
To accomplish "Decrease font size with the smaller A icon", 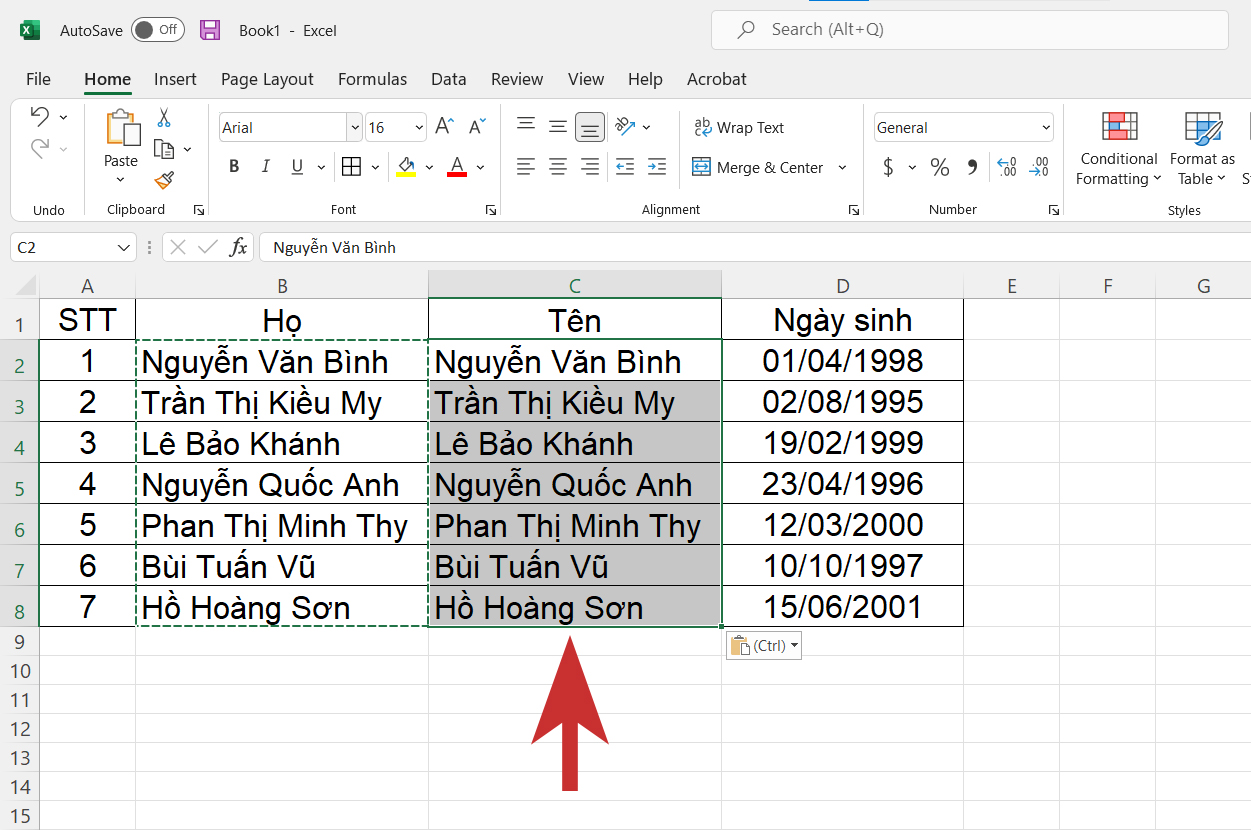I will pos(477,127).
